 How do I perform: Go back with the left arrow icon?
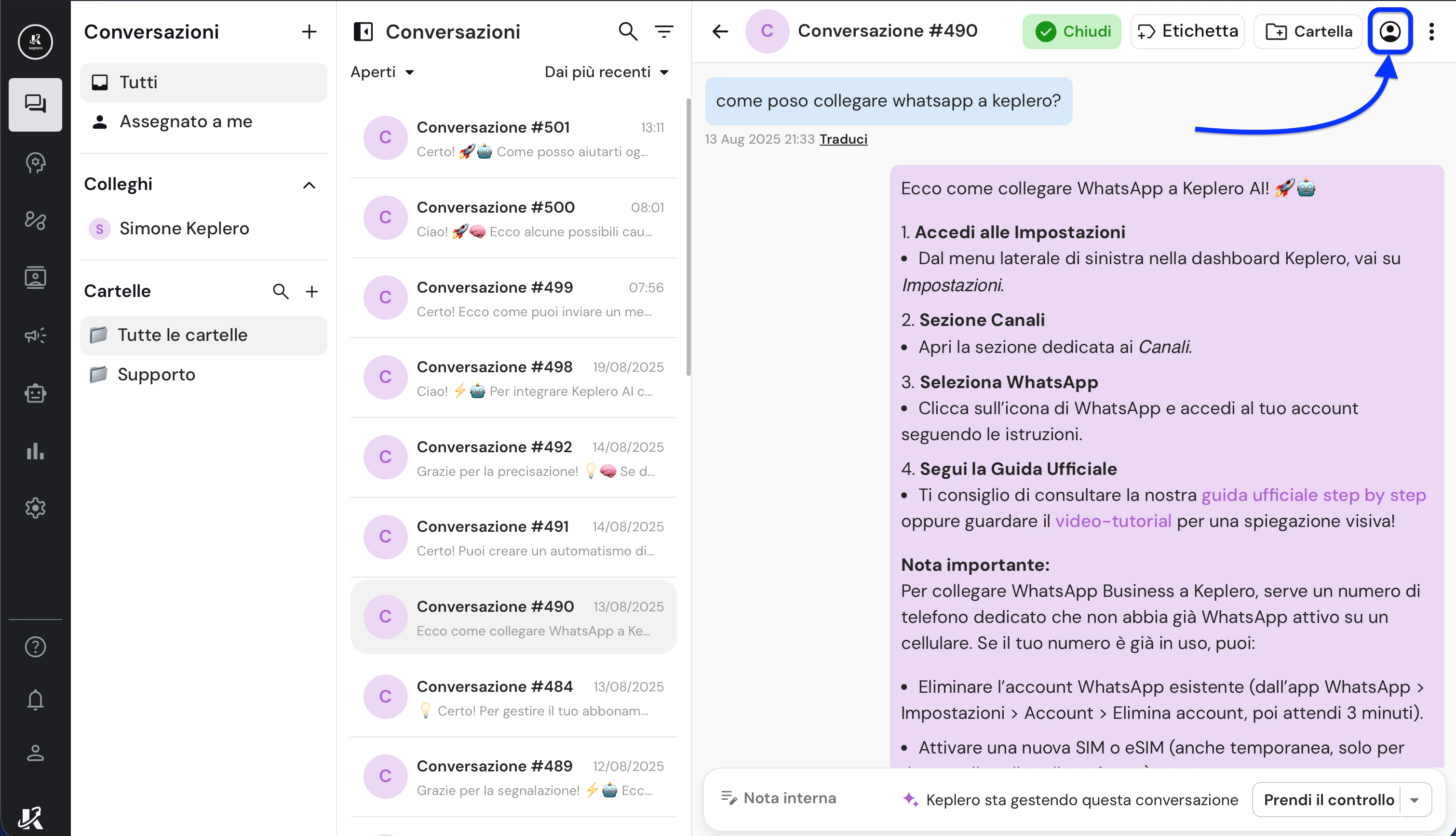tap(720, 32)
